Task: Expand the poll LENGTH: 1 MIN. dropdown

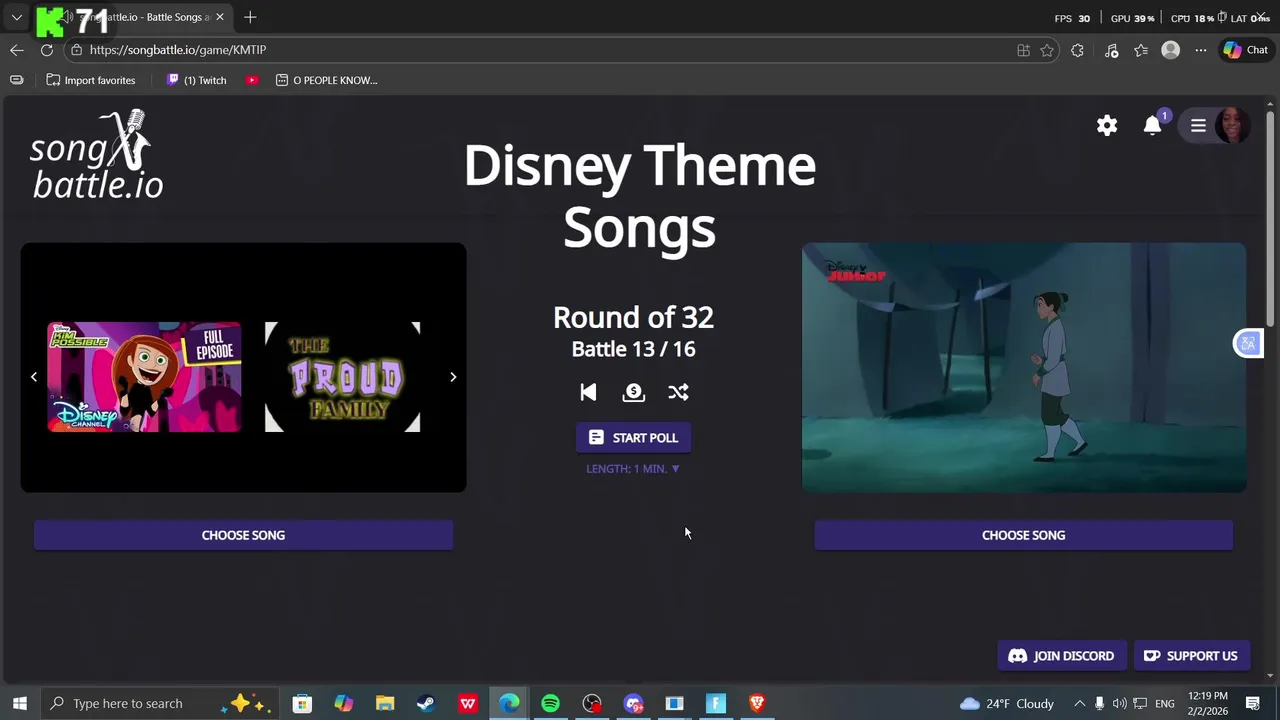Action: pyautogui.click(x=633, y=468)
